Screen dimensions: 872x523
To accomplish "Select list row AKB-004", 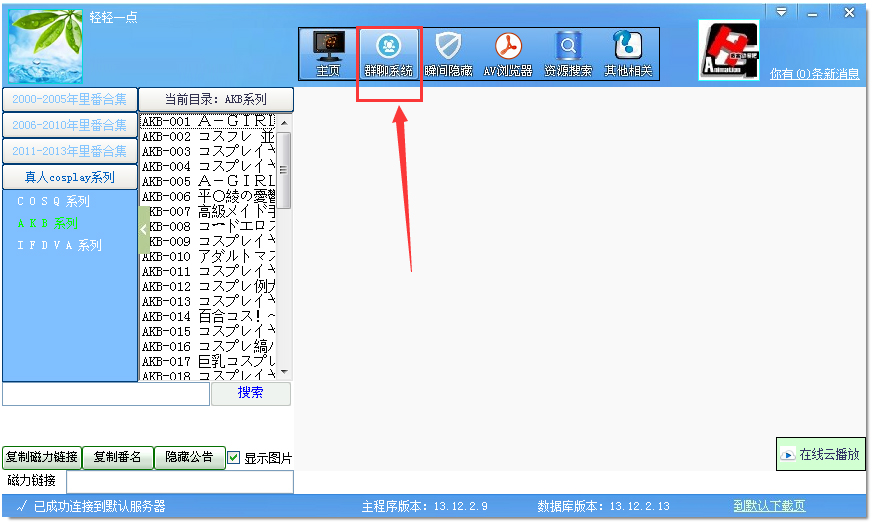I will click(208, 166).
